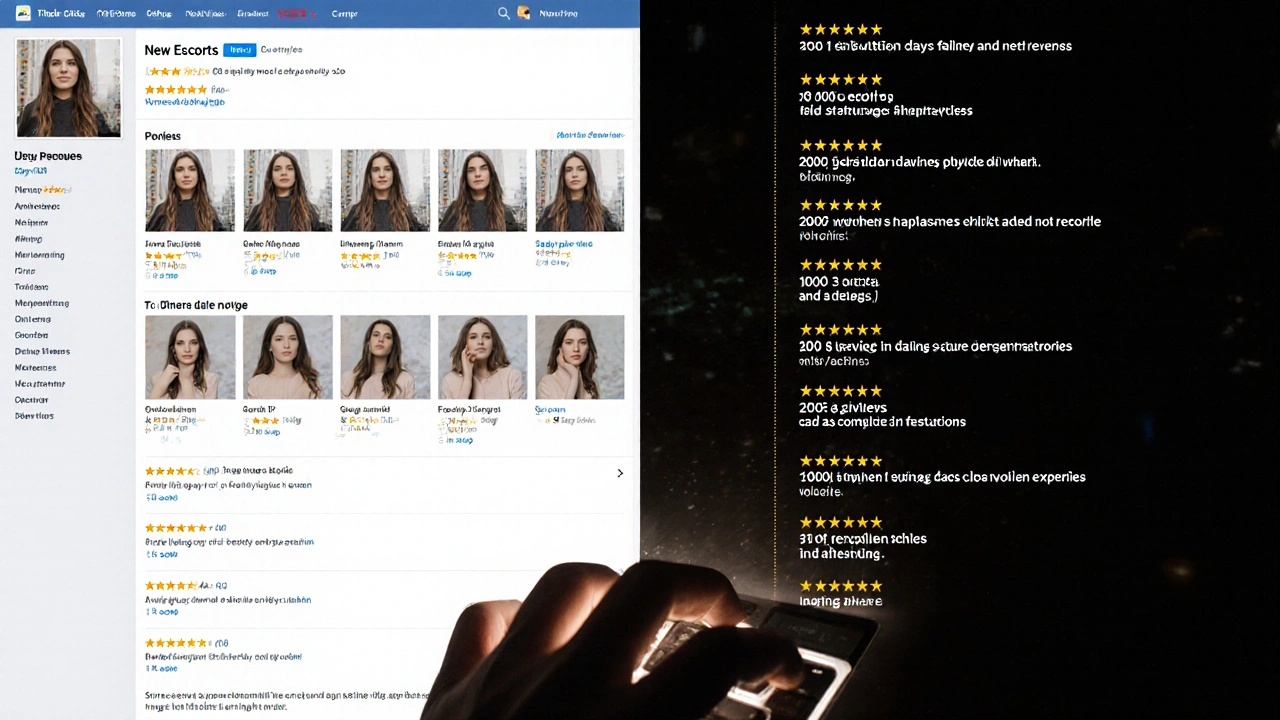
Task: Select the last menu item in the top bar
Action: pos(344,13)
